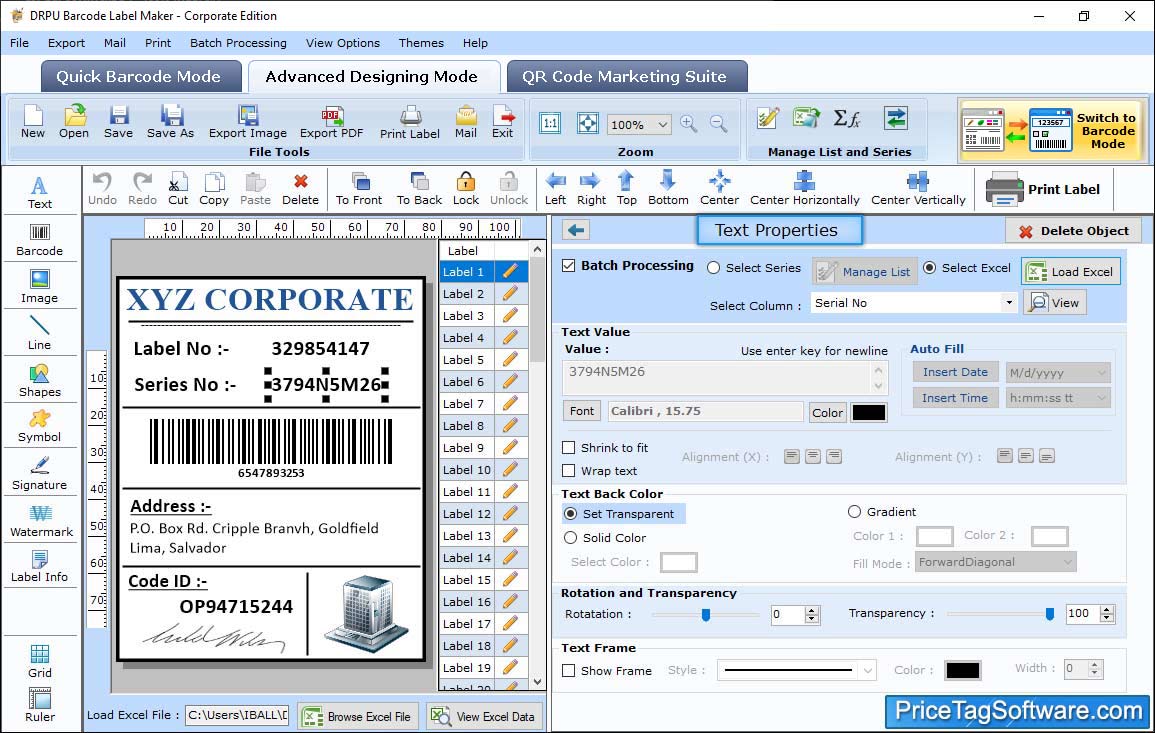Screen dimensions: 1155x733
Task: Click Save As in File Tools
Action: [170, 122]
